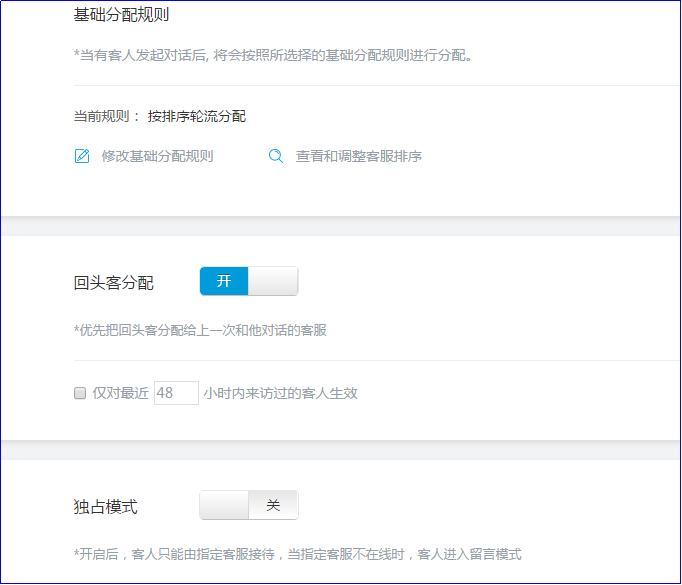Image resolution: width=682 pixels, height=585 pixels.
Task: Click the 回头客分配 section title
Action: (x=114, y=283)
